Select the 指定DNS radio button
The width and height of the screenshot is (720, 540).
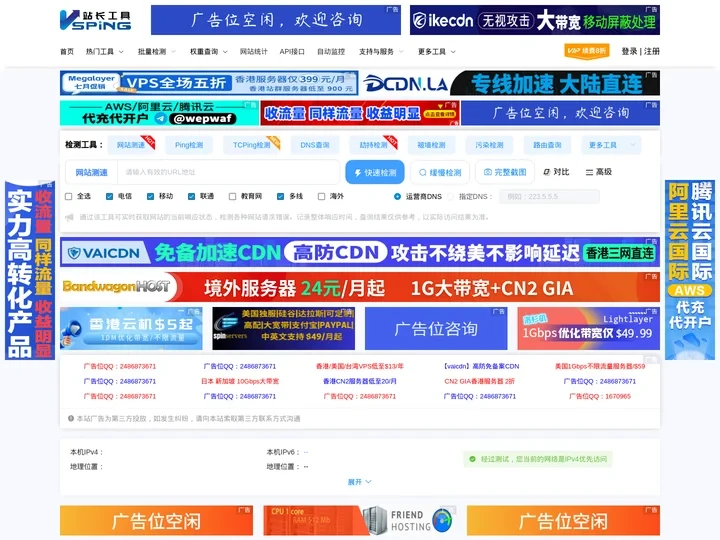click(450, 197)
